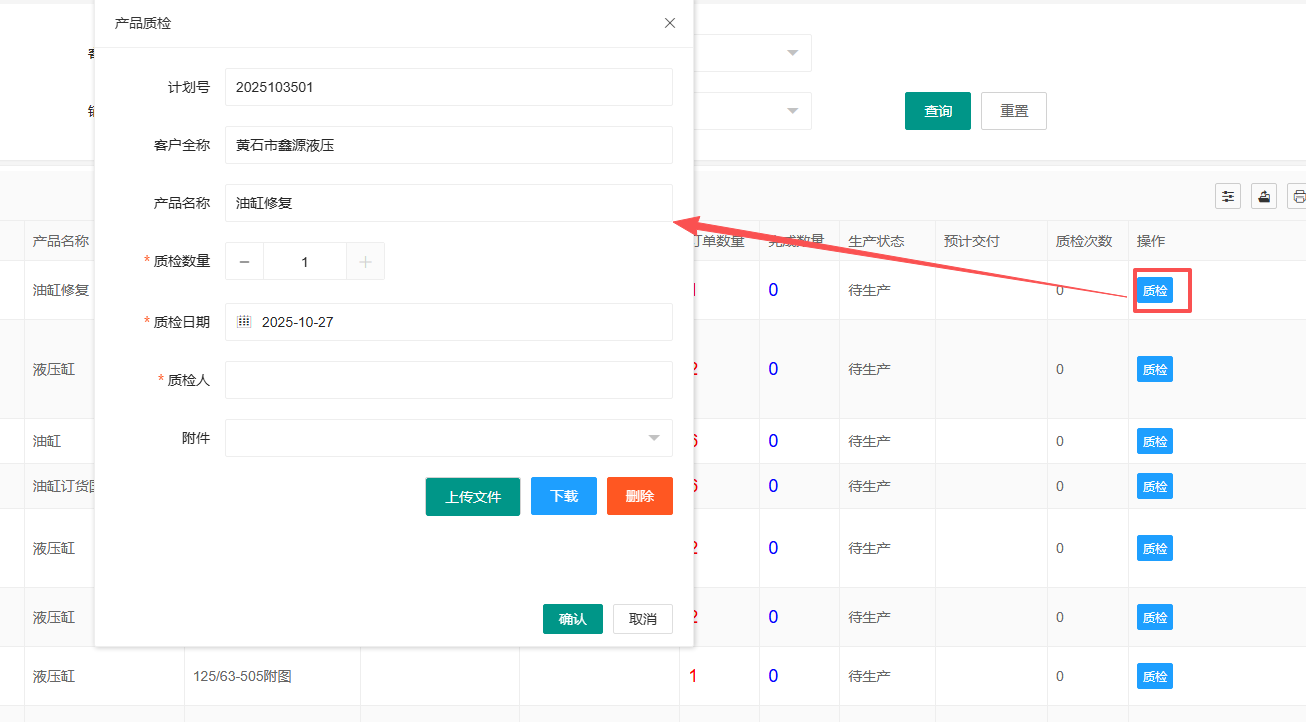Click 质检 in the 125/63-505附图 row
This screenshot has height=722, width=1306.
[1154, 677]
